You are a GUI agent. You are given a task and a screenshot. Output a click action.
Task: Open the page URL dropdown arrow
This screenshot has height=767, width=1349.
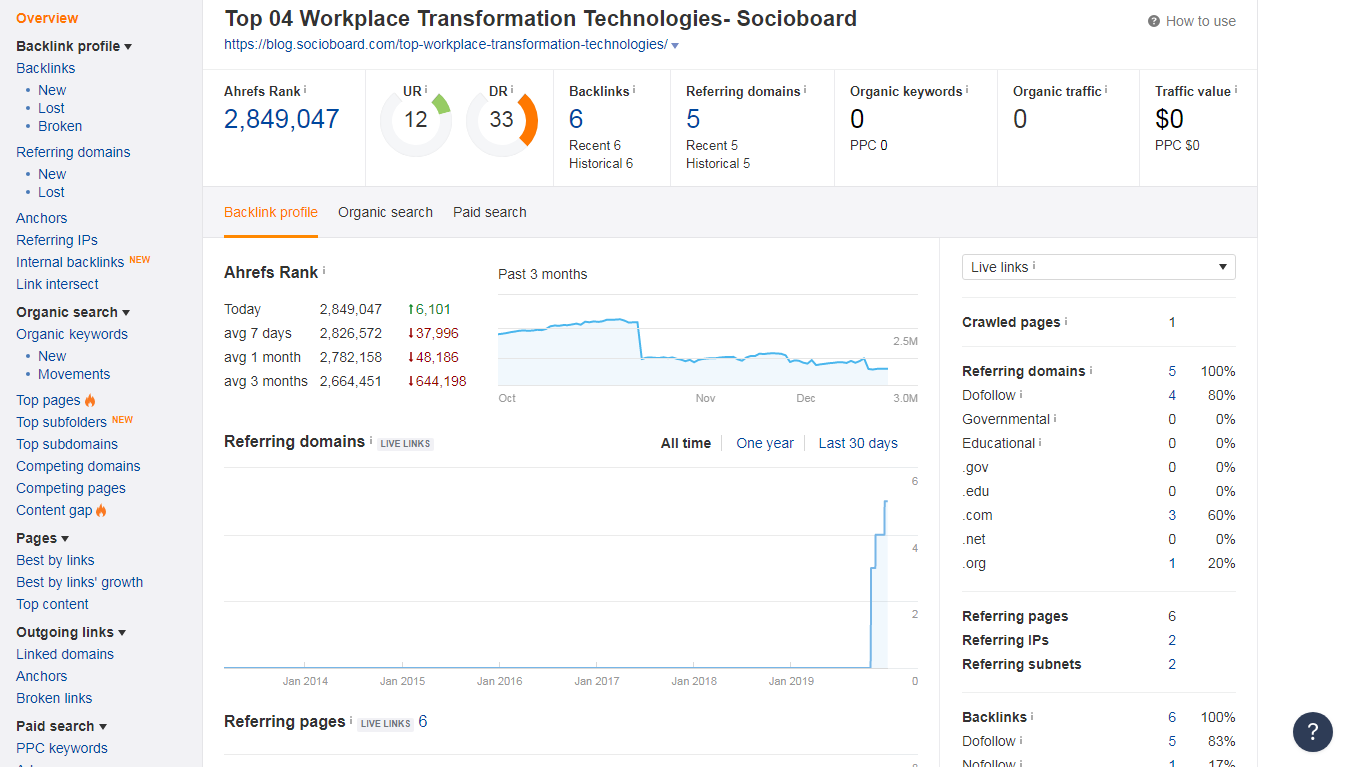tap(675, 46)
